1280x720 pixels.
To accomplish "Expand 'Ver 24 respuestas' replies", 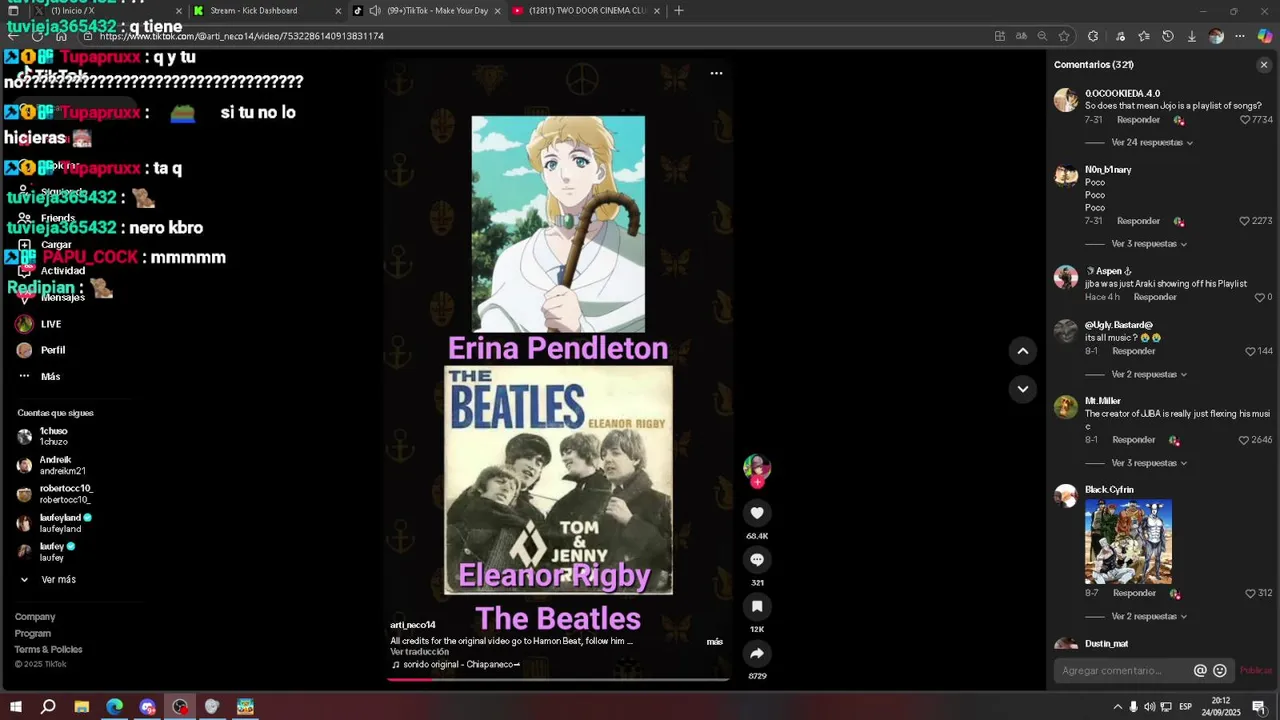I will pyautogui.click(x=1152, y=143).
